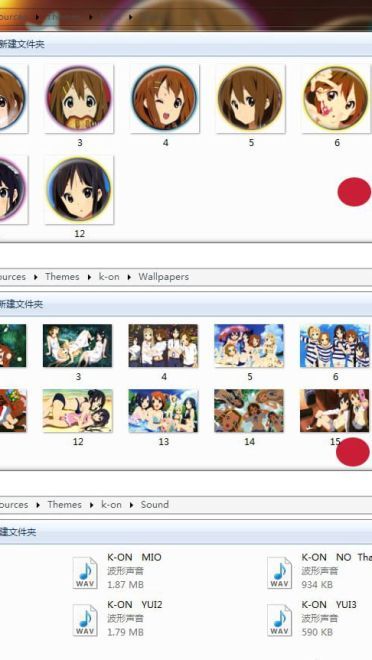This screenshot has width=372, height=660.
Task: Select avatar image 5 thumbnail
Action: [x=250, y=98]
